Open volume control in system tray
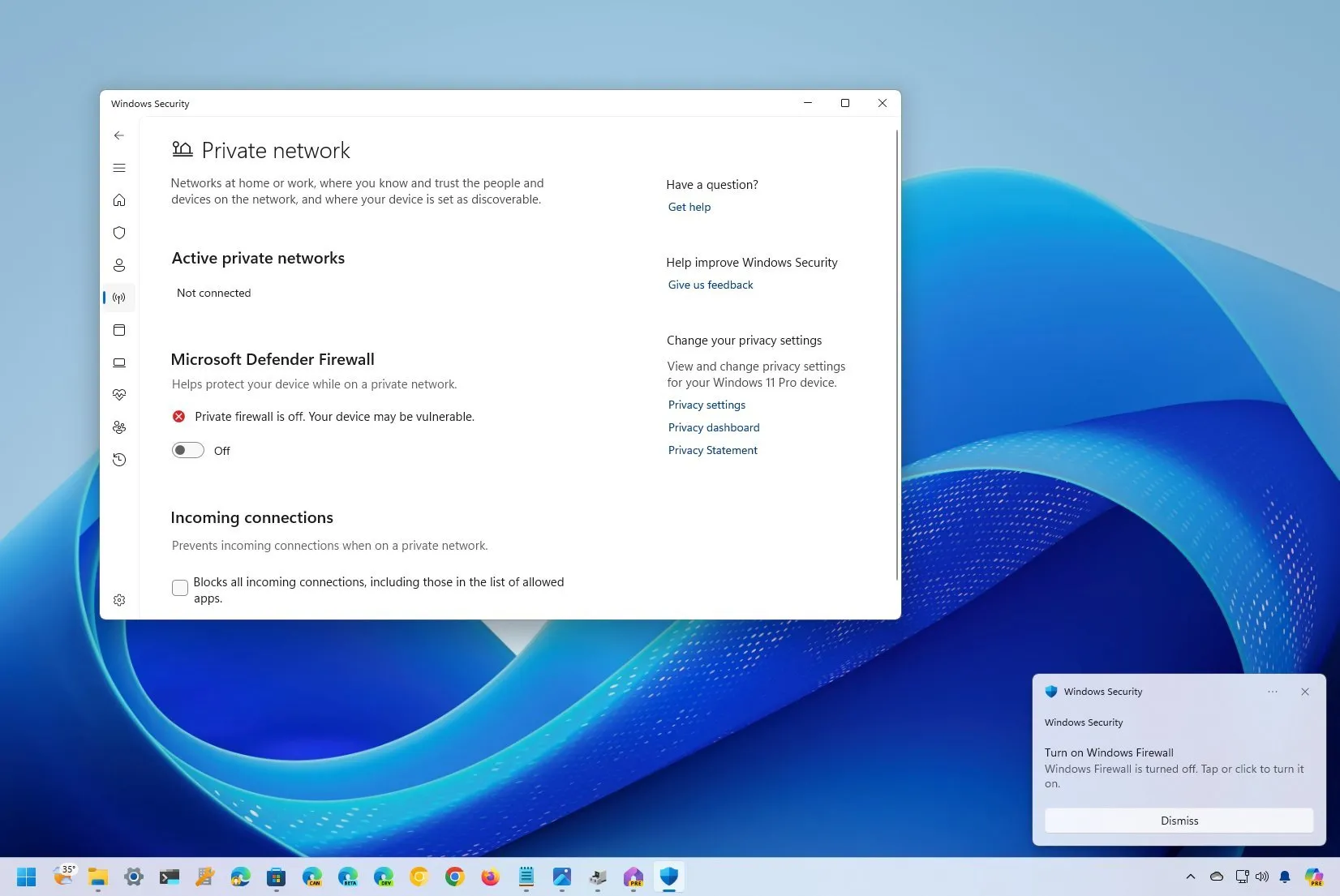This screenshot has height=896, width=1340. pyautogui.click(x=1262, y=877)
